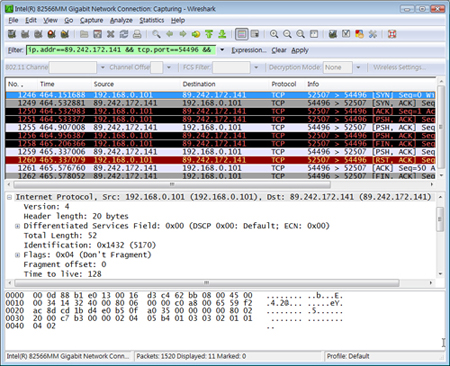Open a capture file

(84, 34)
